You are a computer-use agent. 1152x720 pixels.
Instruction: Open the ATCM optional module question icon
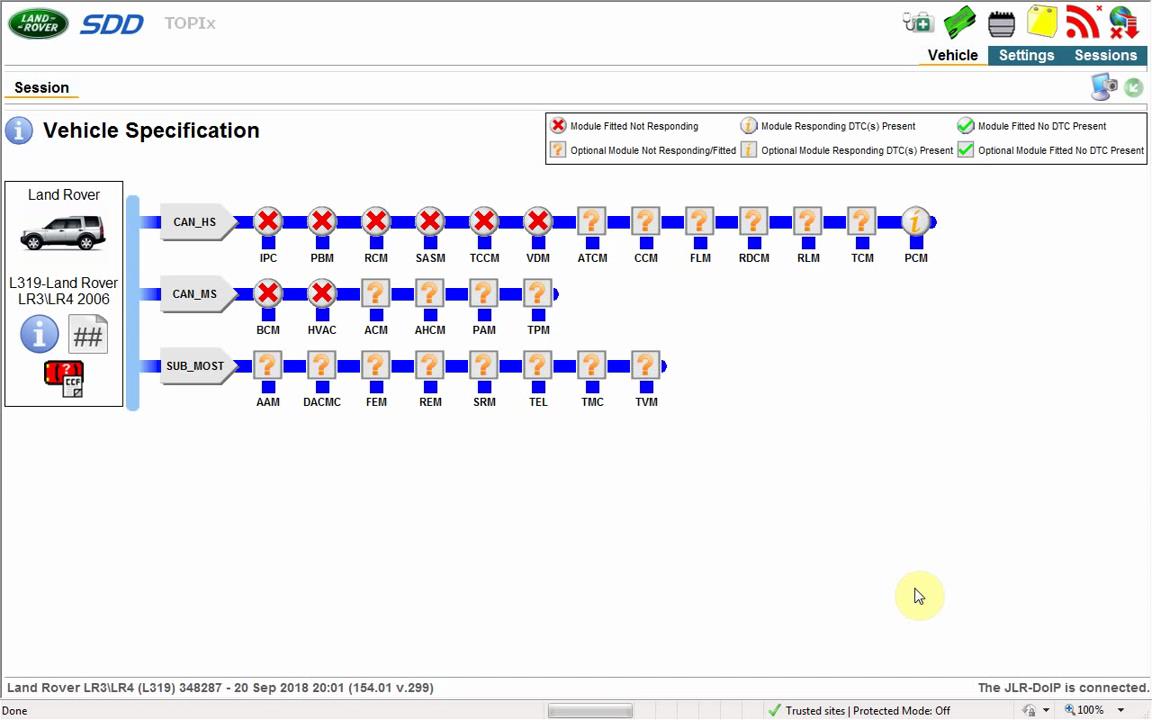[592, 221]
